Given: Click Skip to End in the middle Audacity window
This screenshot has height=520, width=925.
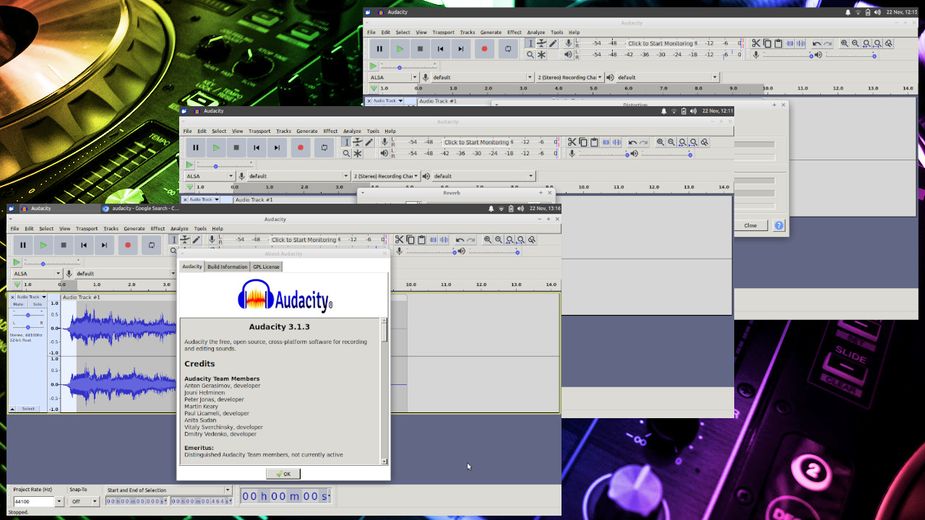Looking at the screenshot, I should click(277, 148).
